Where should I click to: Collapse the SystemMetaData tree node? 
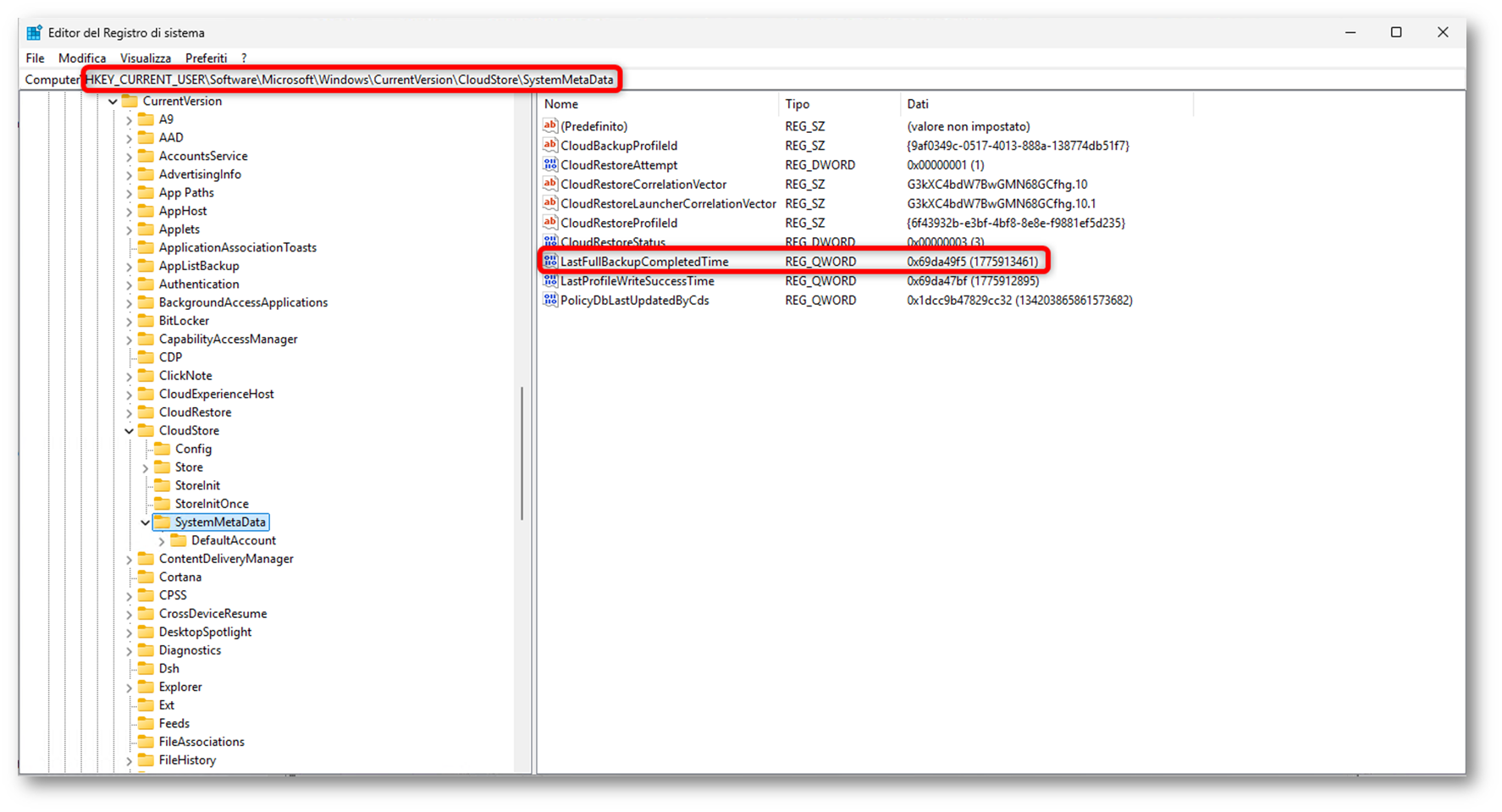tap(145, 522)
